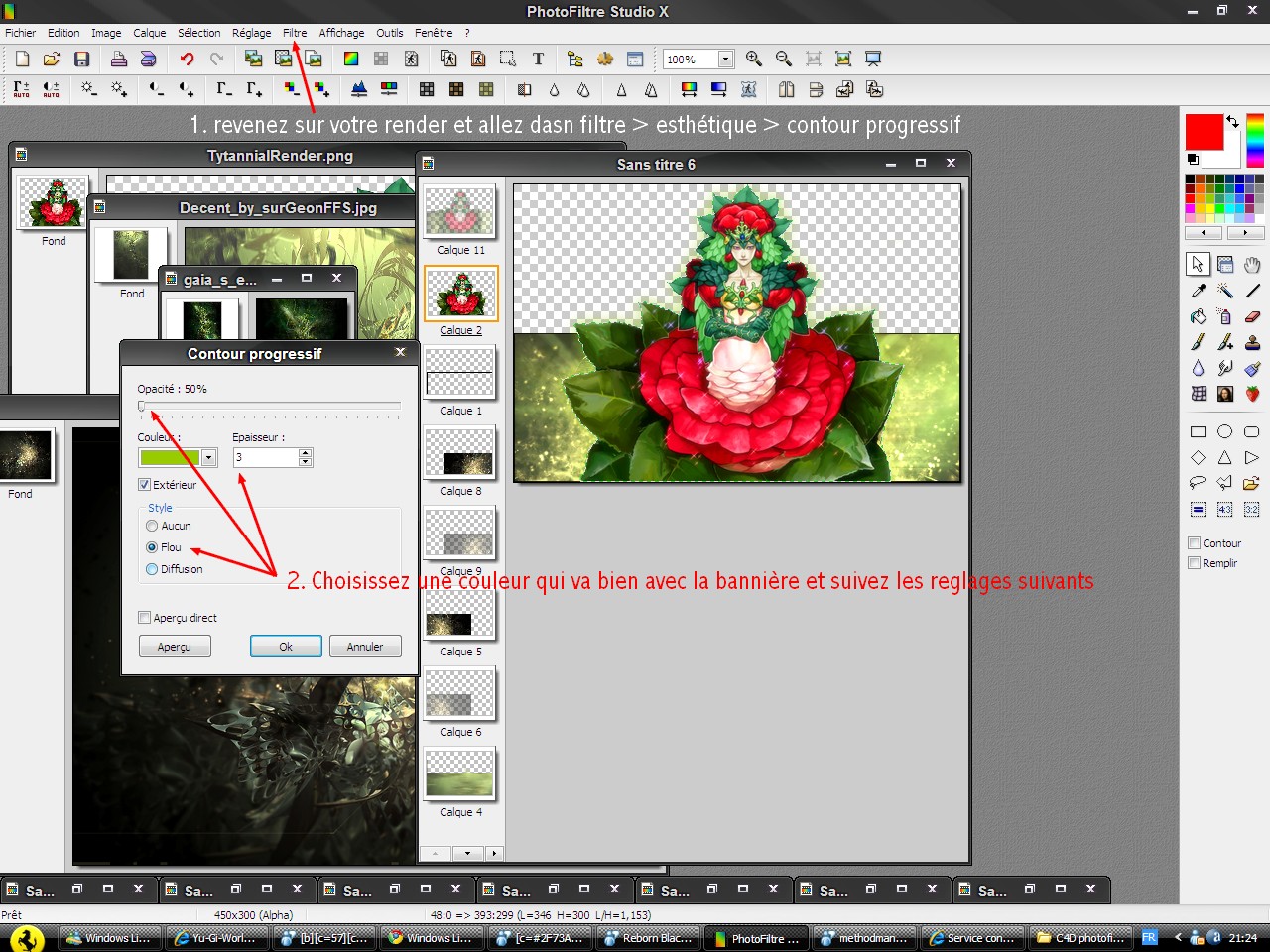The width and height of the screenshot is (1270, 952).
Task: Click the Save floppy disk icon
Action: coord(82,59)
